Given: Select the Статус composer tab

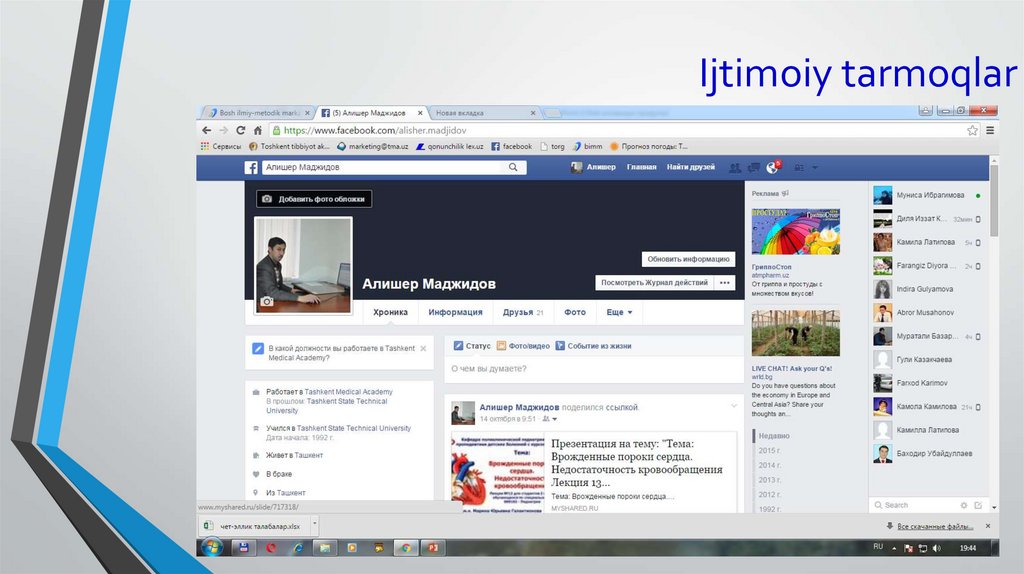Looking at the screenshot, I should point(472,346).
